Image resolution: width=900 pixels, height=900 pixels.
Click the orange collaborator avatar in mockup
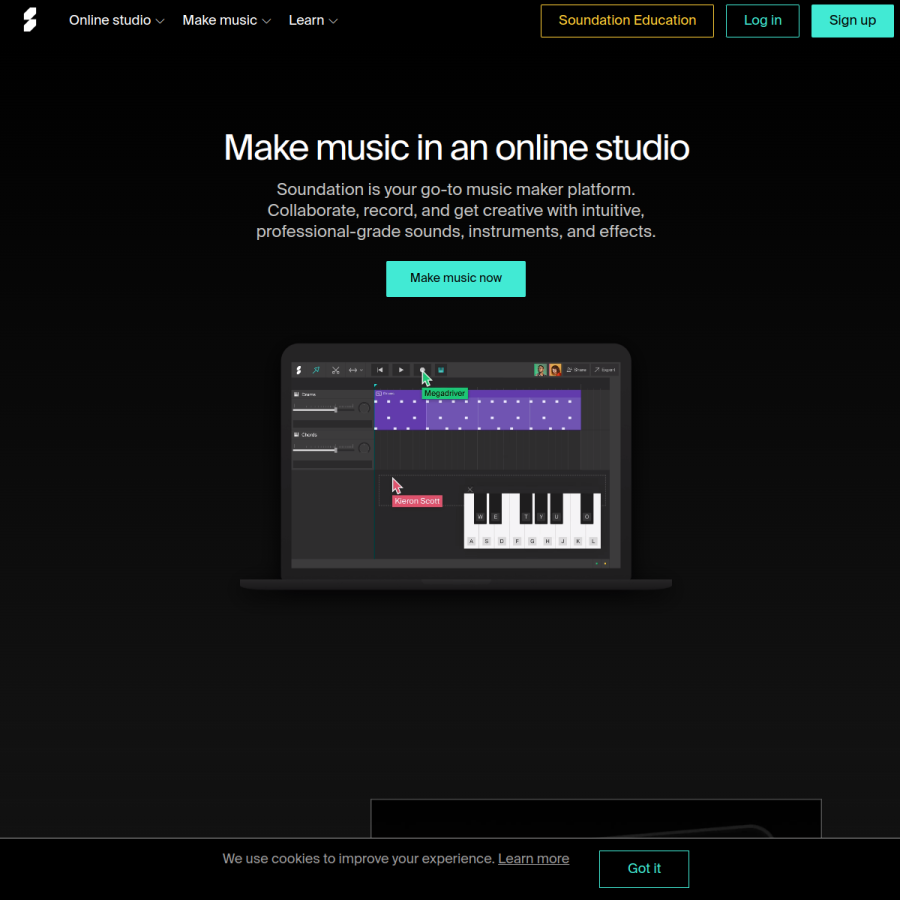[x=554, y=370]
